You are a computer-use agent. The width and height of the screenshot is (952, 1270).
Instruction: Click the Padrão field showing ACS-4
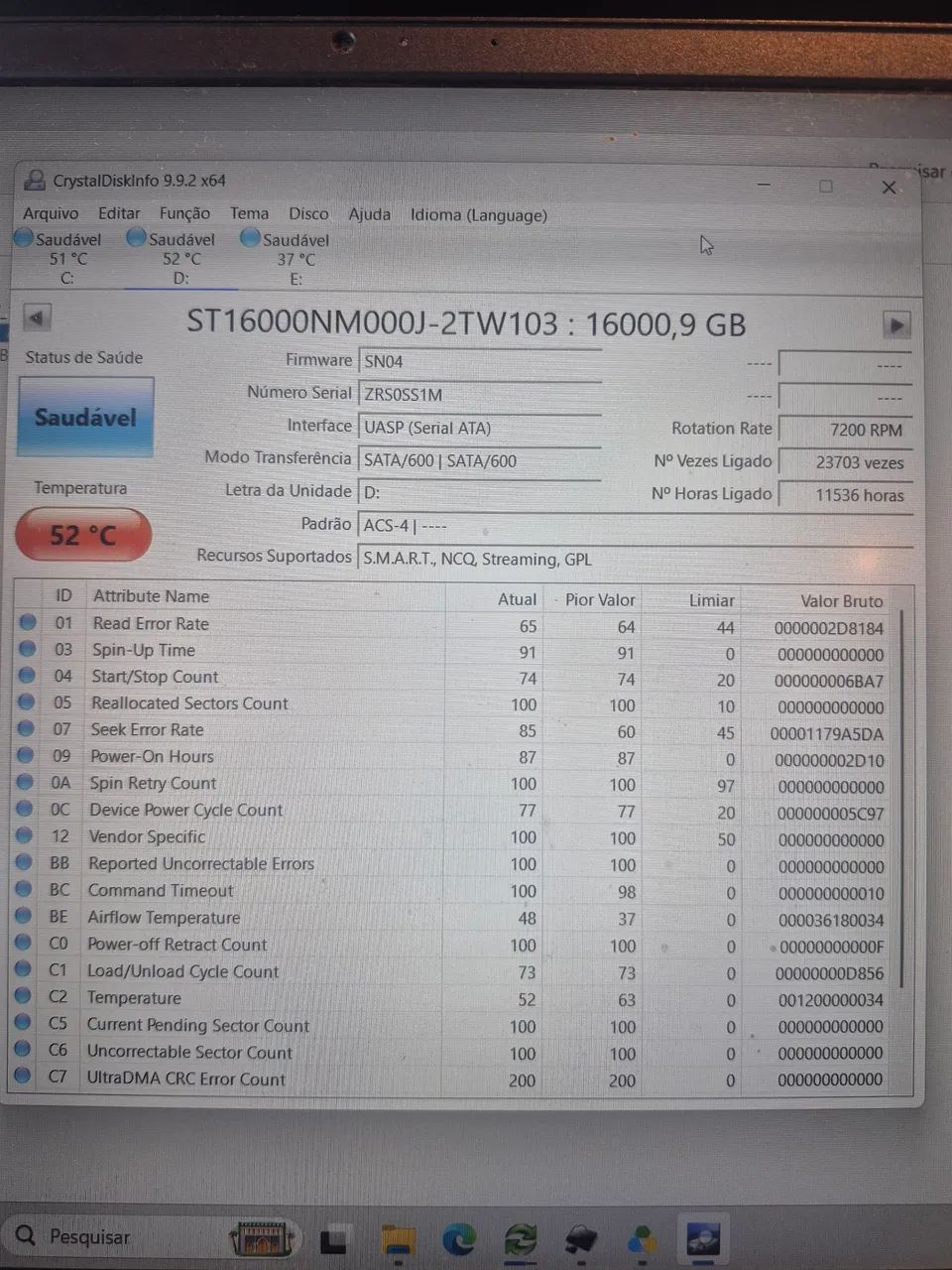tap(635, 526)
